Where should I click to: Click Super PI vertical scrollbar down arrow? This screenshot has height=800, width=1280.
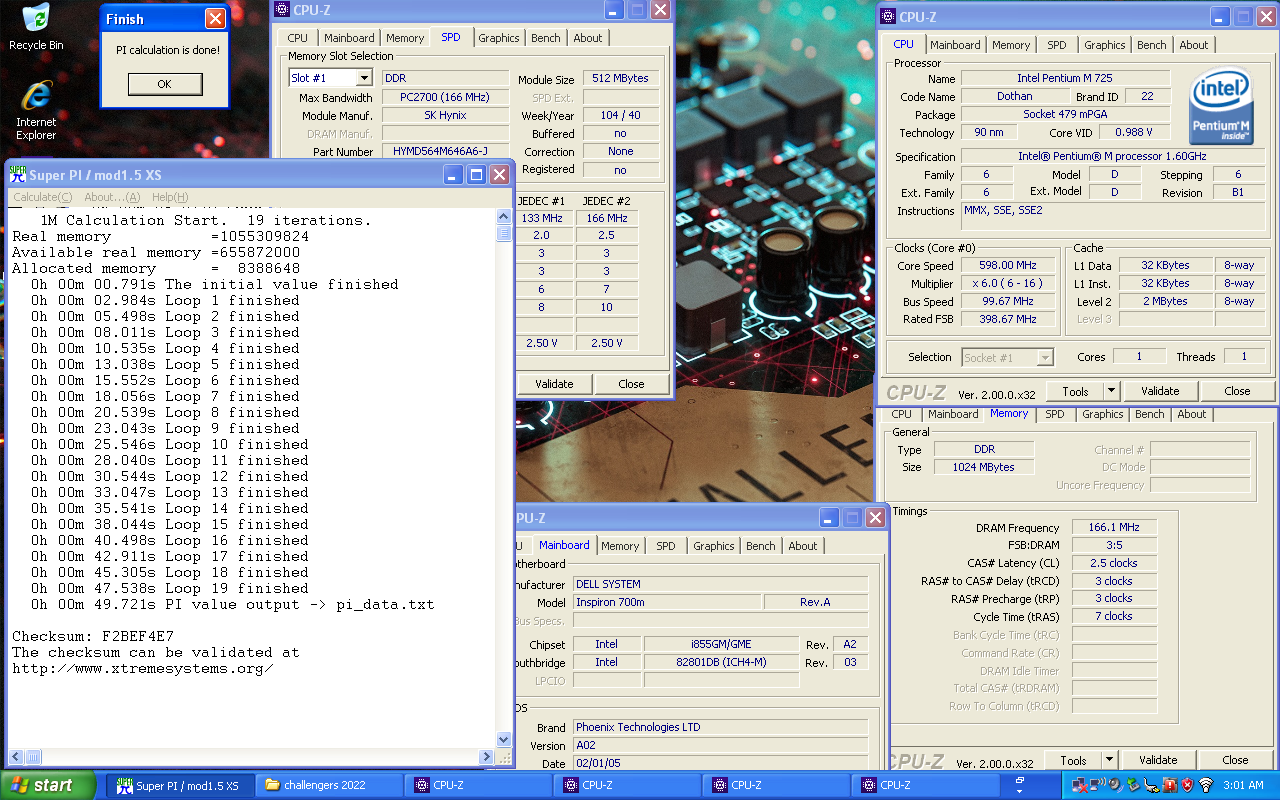pyautogui.click(x=505, y=739)
